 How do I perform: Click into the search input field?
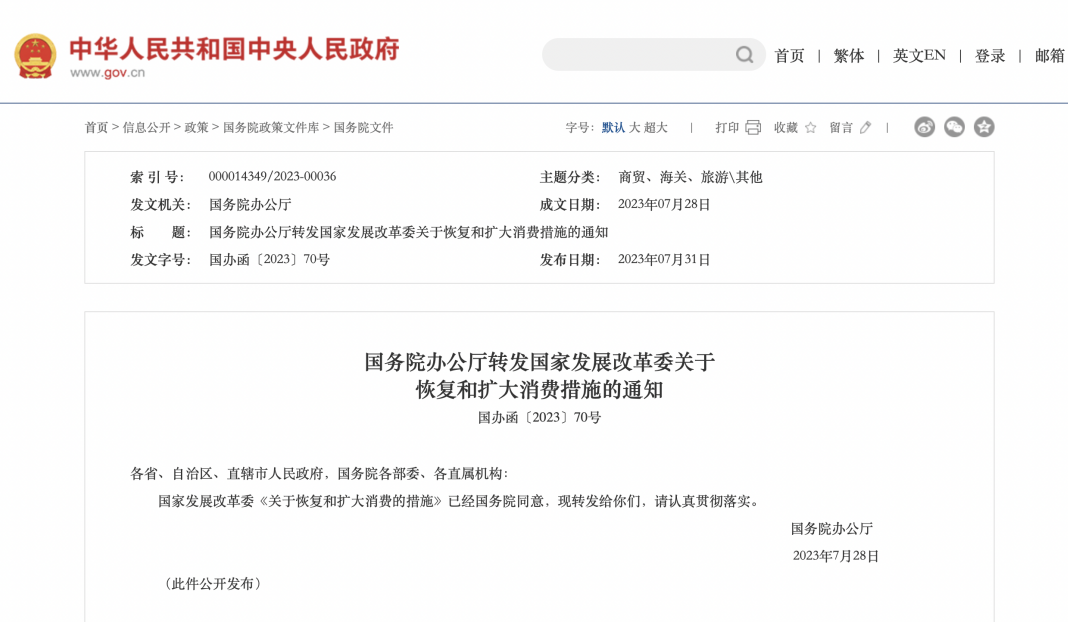[639, 54]
